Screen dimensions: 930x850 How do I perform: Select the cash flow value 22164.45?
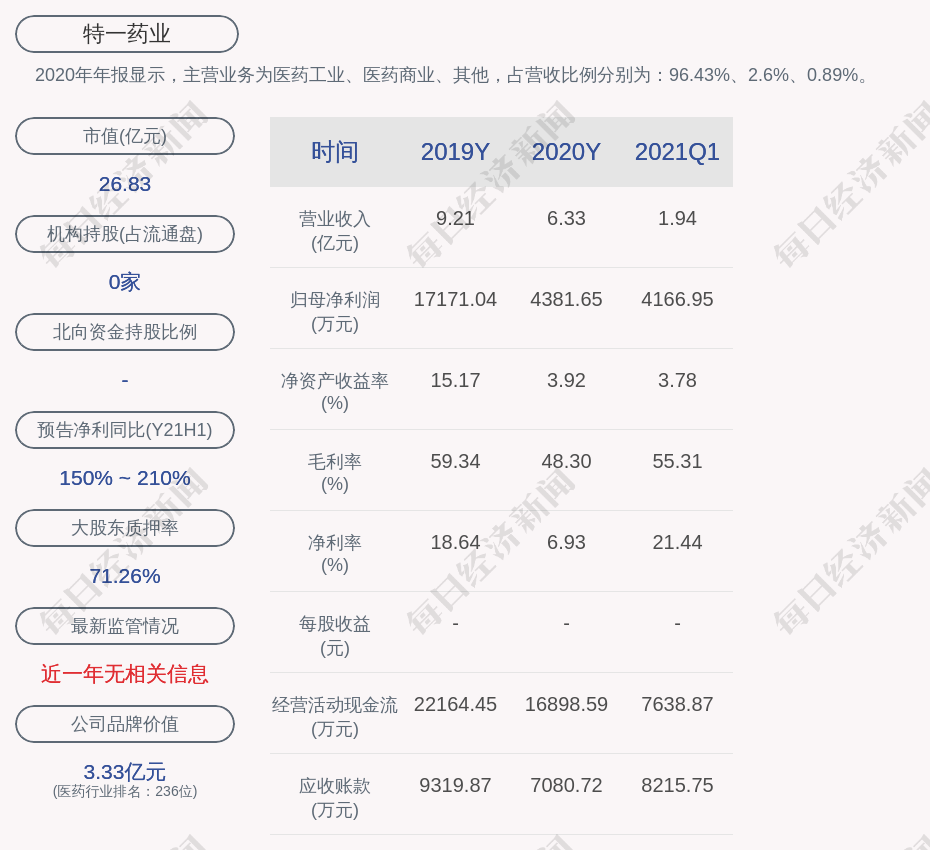tap(456, 705)
